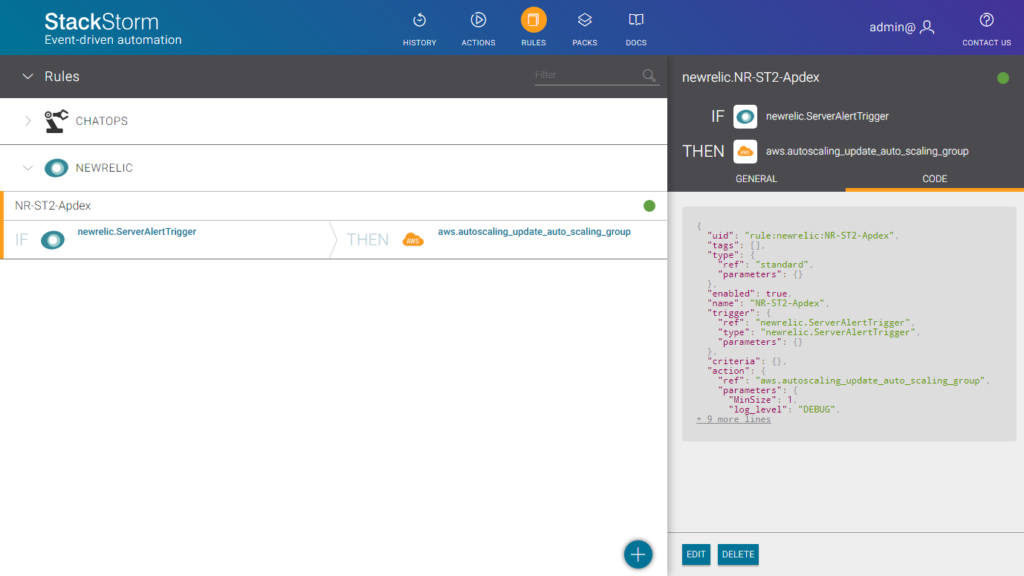Open the Docs book icon
This screenshot has height=576, width=1024.
[636, 20]
